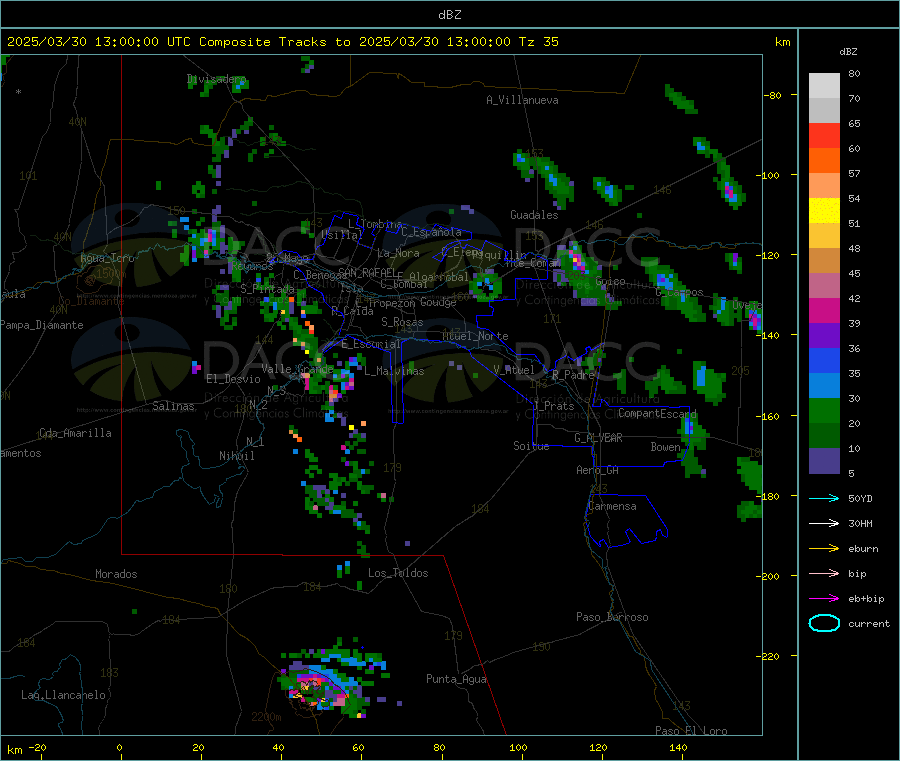This screenshot has height=761, width=900.
Task: Click the C_Española location label
Action: click(431, 232)
